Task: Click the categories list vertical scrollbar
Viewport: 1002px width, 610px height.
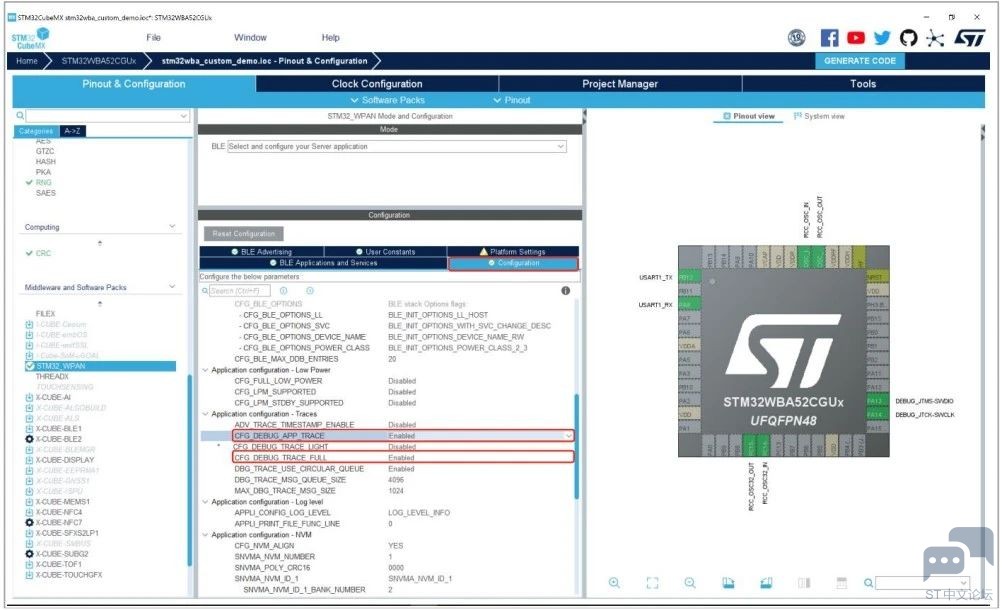Action: (x=190, y=469)
